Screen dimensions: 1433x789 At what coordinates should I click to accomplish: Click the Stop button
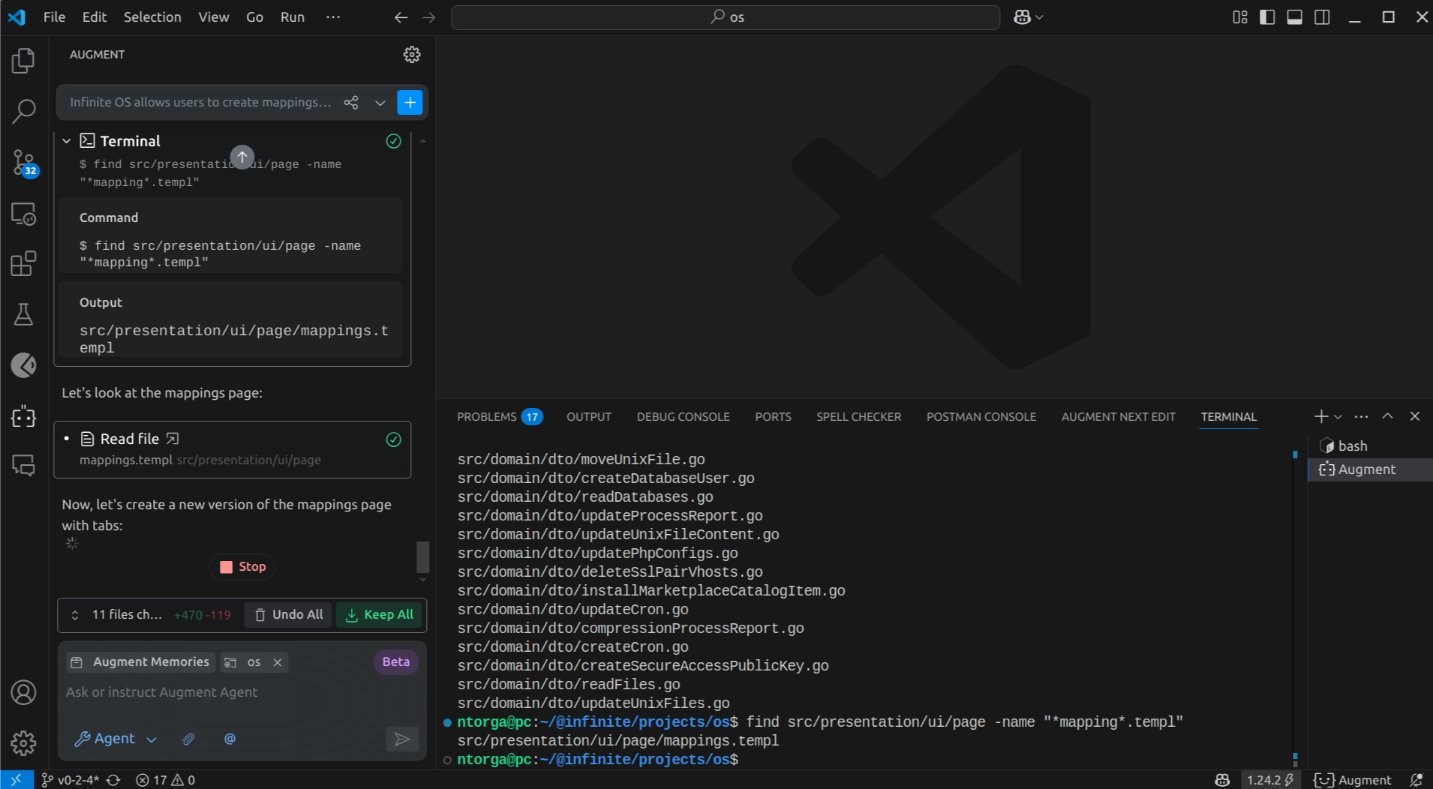[242, 567]
